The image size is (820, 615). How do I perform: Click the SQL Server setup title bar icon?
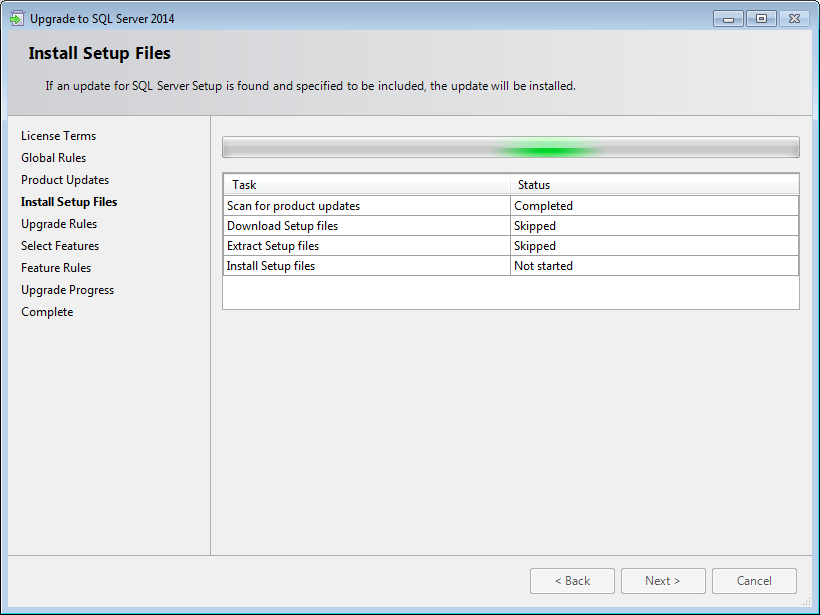[17, 19]
